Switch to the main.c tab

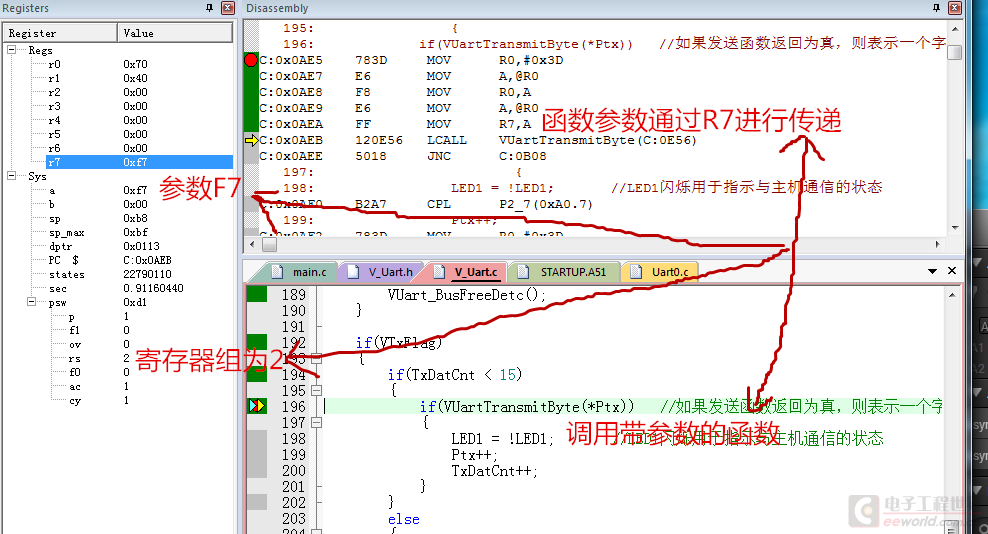tap(299, 272)
